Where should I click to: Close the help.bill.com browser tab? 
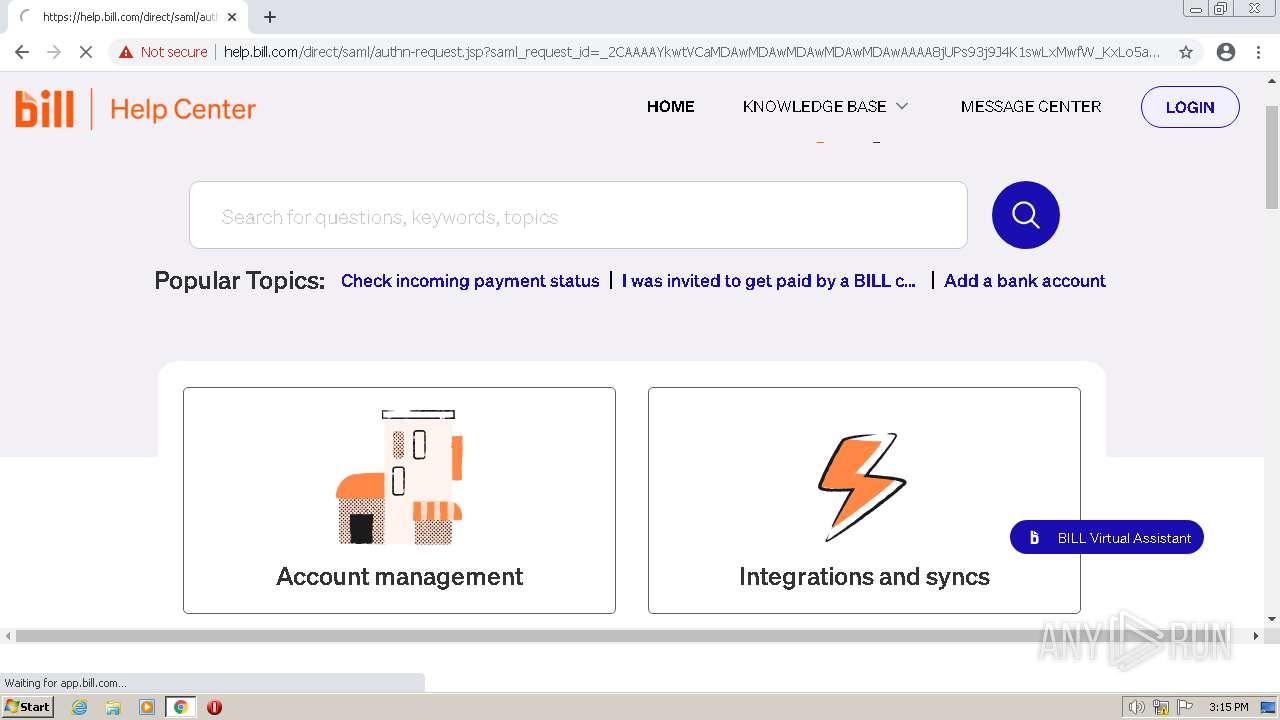[x=232, y=17]
